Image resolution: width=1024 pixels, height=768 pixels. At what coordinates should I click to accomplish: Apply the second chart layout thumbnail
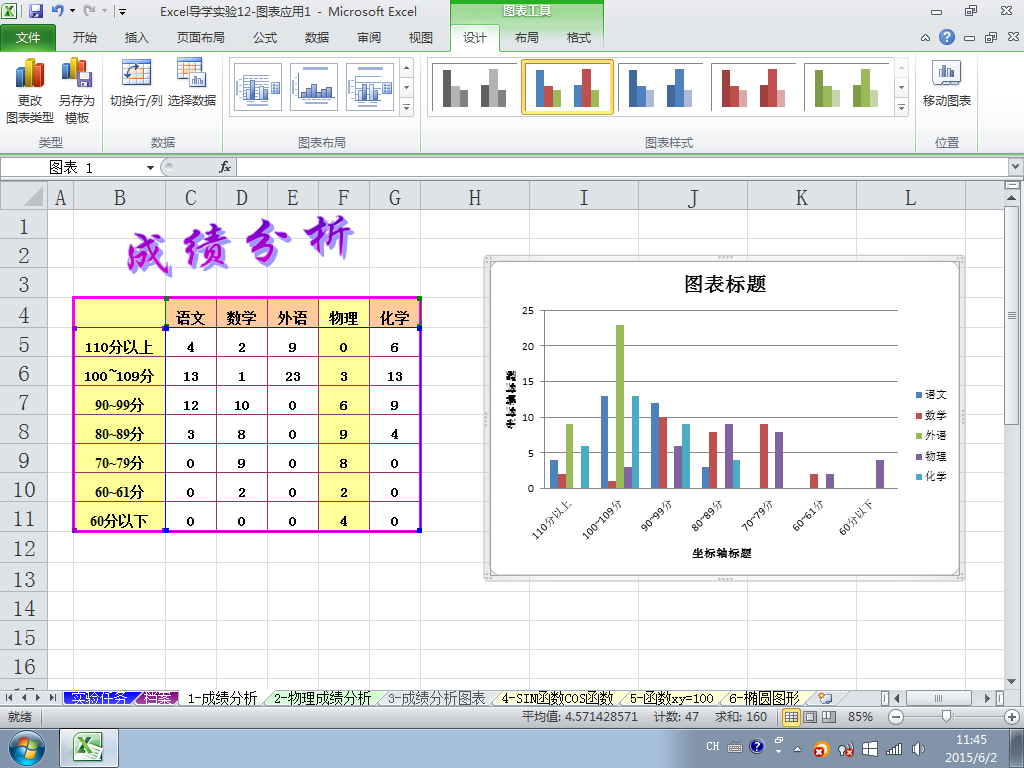314,87
